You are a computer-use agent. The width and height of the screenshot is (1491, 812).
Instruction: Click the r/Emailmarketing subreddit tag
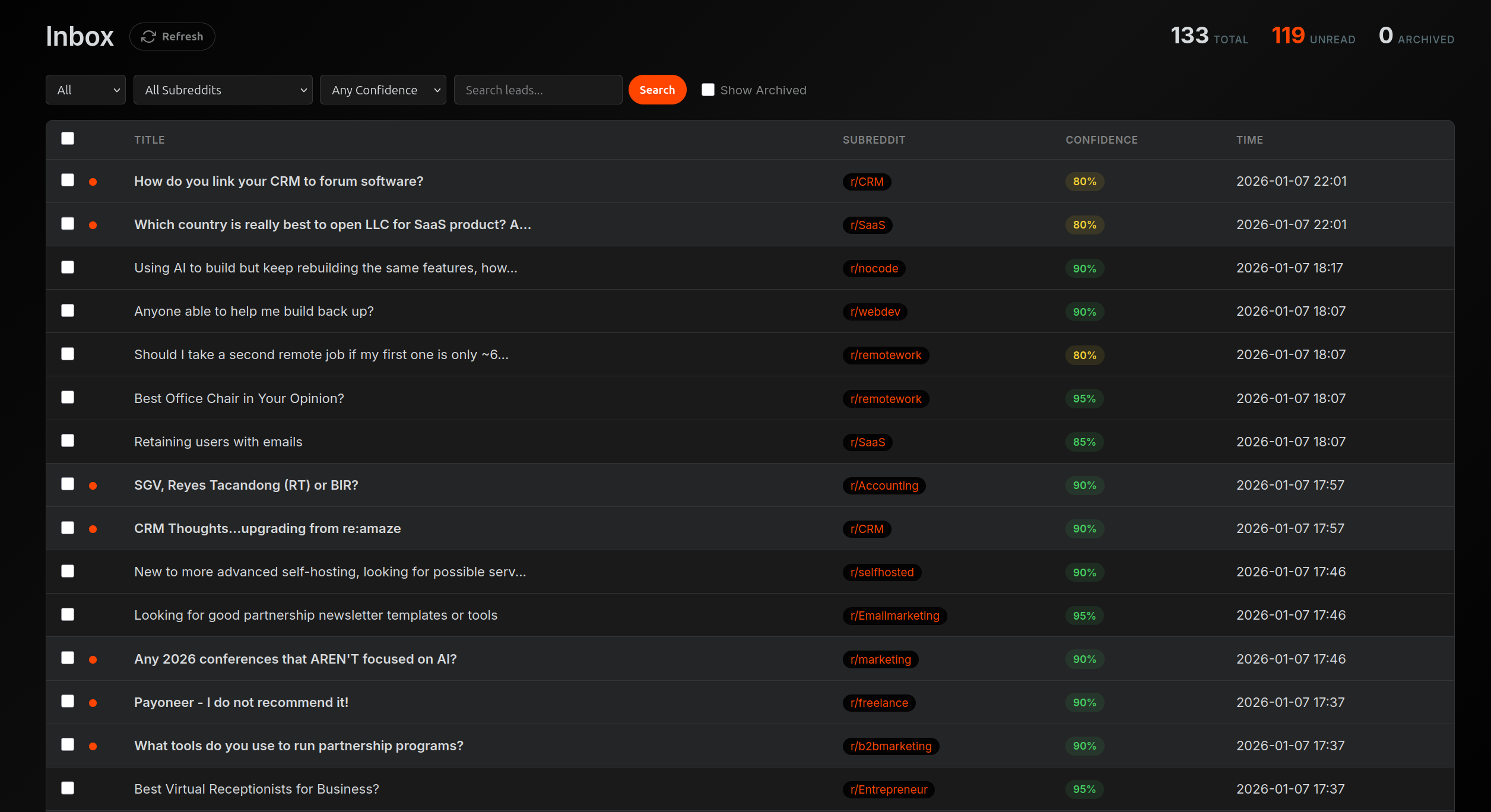[894, 616]
